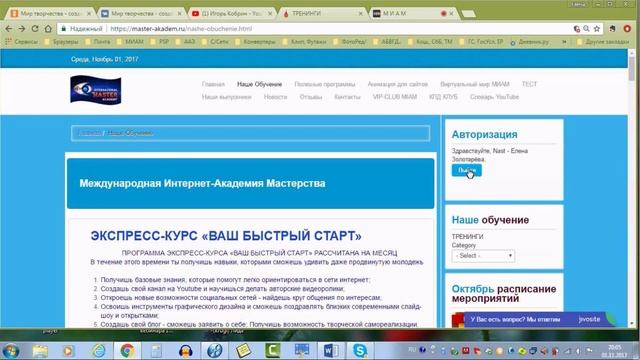Click the zoom magnifier icon in address bar
The width and height of the screenshot is (640, 360).
coord(587,29)
